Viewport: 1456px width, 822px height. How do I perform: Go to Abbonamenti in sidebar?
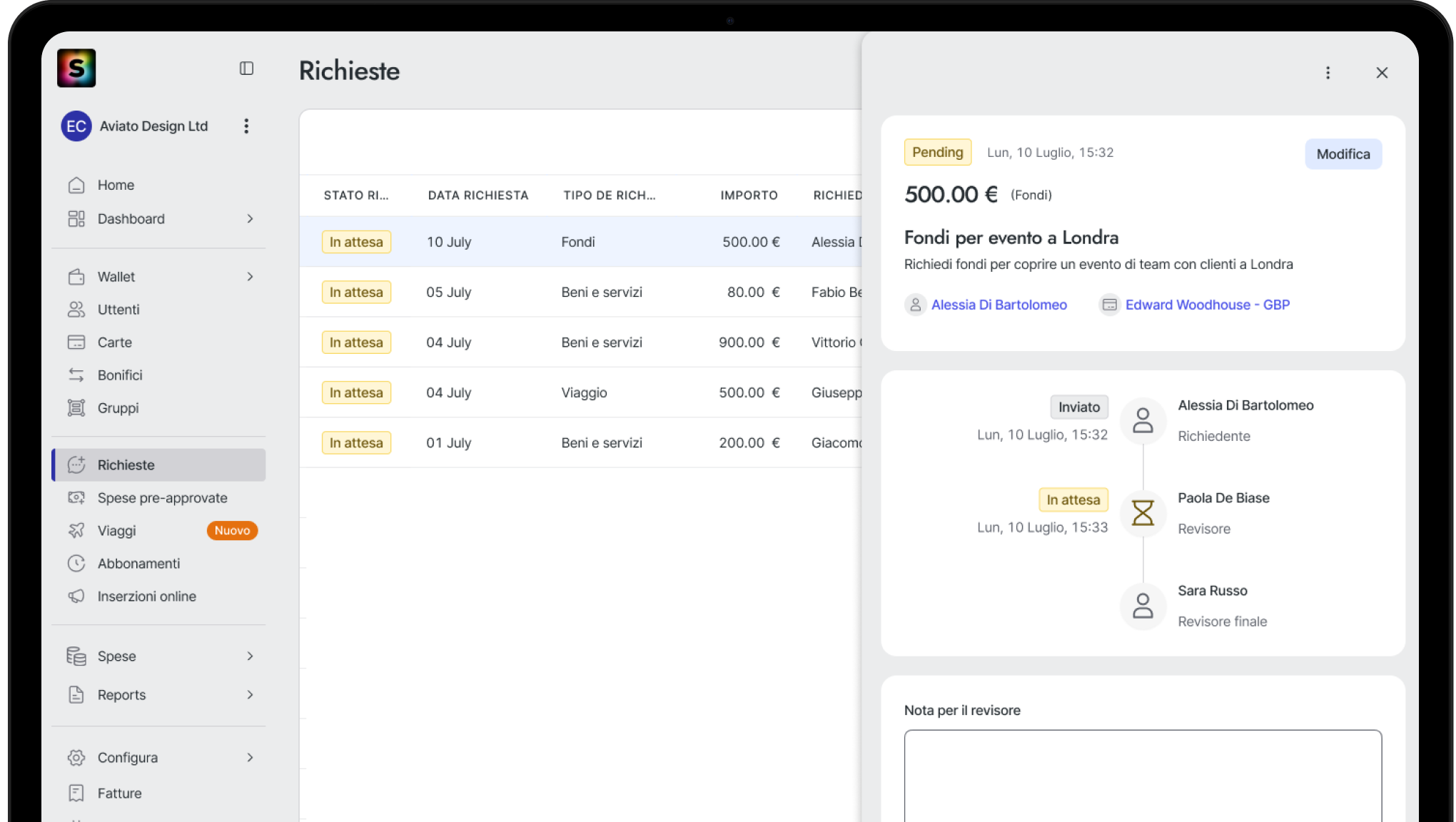(138, 564)
